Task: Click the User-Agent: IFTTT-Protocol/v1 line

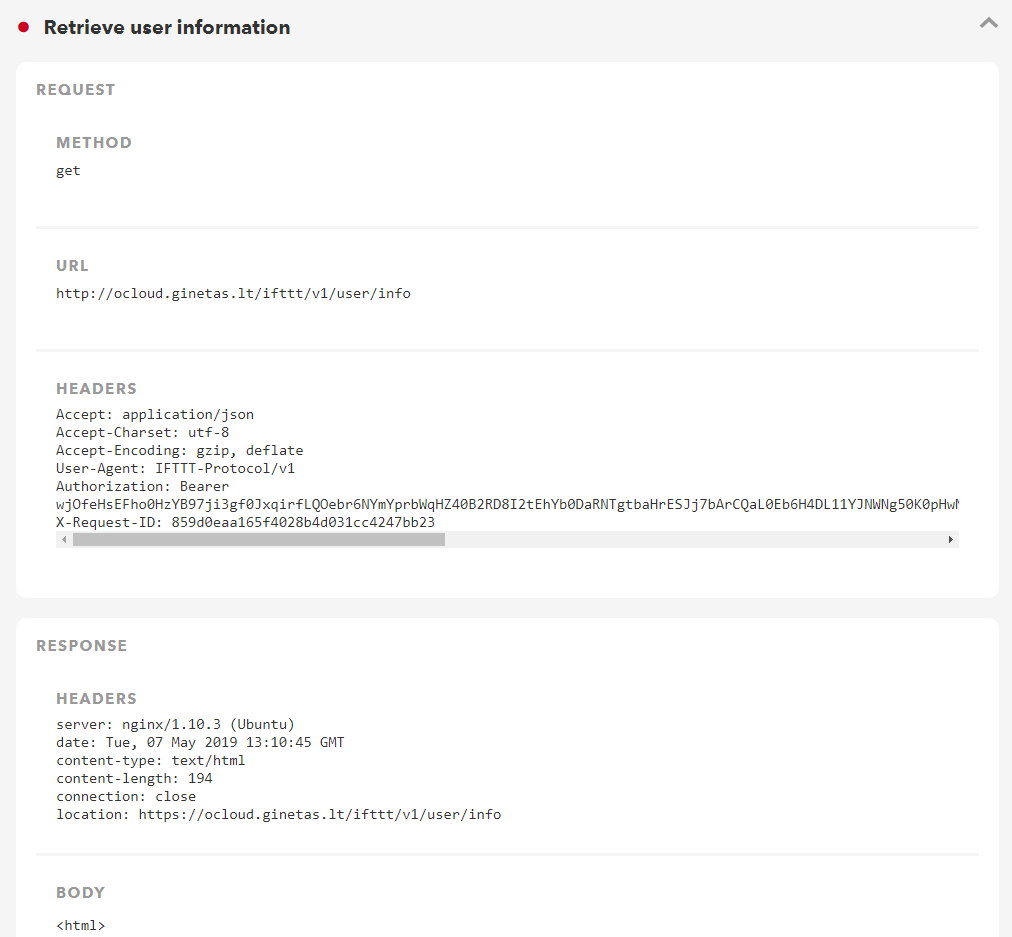Action: click(175, 469)
